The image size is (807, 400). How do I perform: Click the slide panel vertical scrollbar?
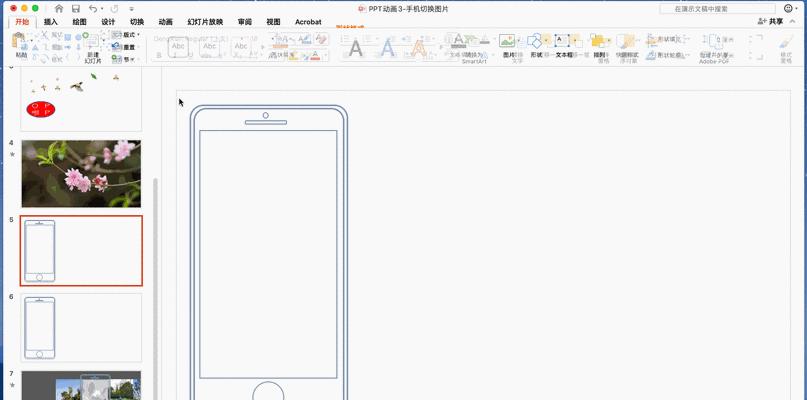point(155,288)
